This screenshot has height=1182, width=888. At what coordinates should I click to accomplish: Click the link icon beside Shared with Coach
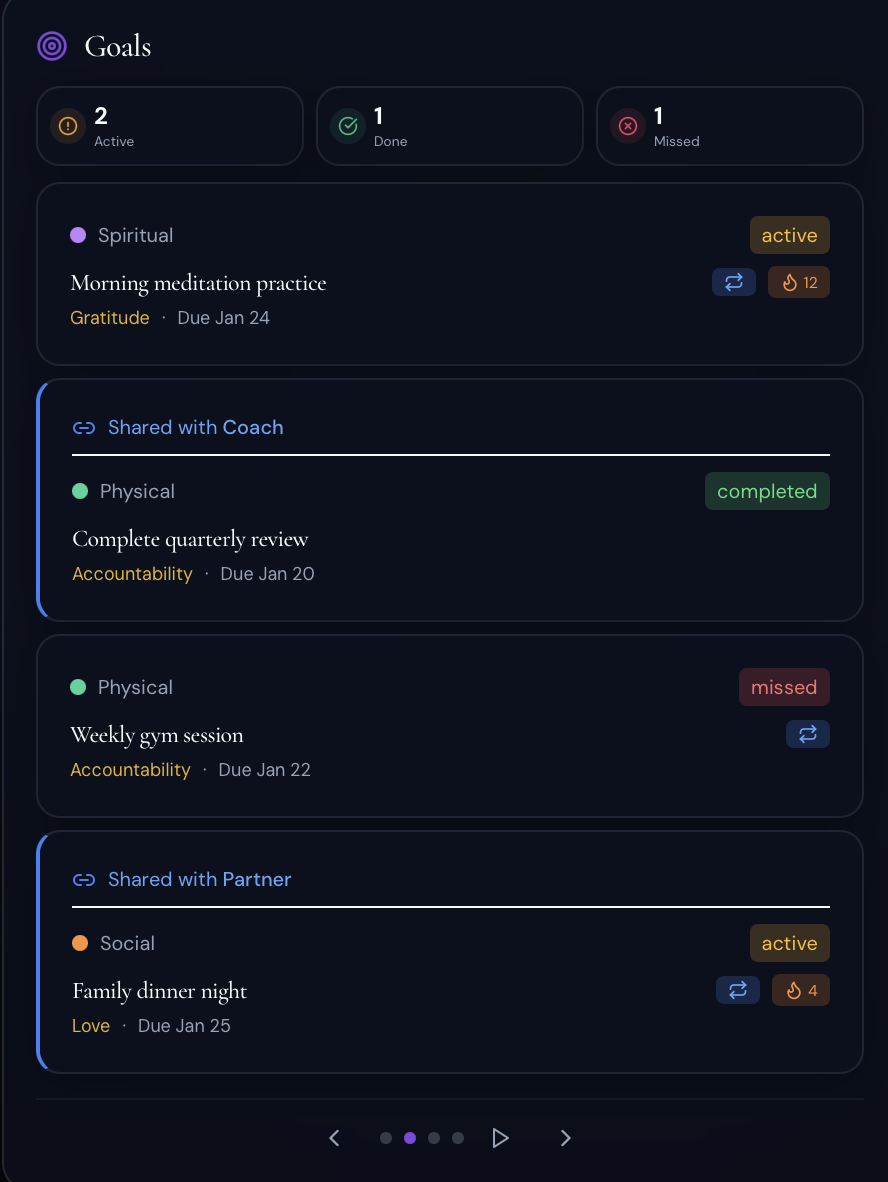pyautogui.click(x=84, y=428)
